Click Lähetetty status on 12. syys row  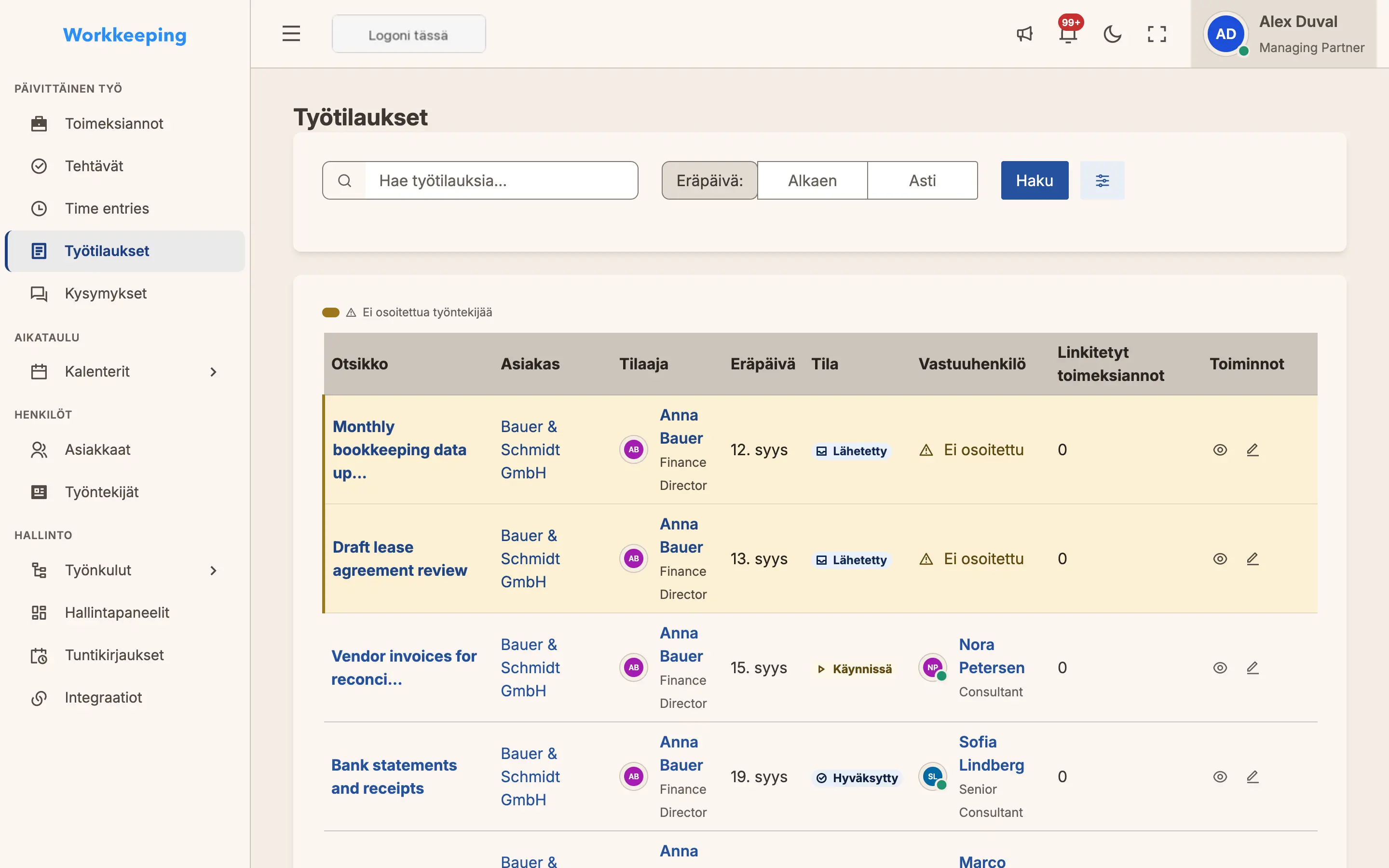[852, 451]
